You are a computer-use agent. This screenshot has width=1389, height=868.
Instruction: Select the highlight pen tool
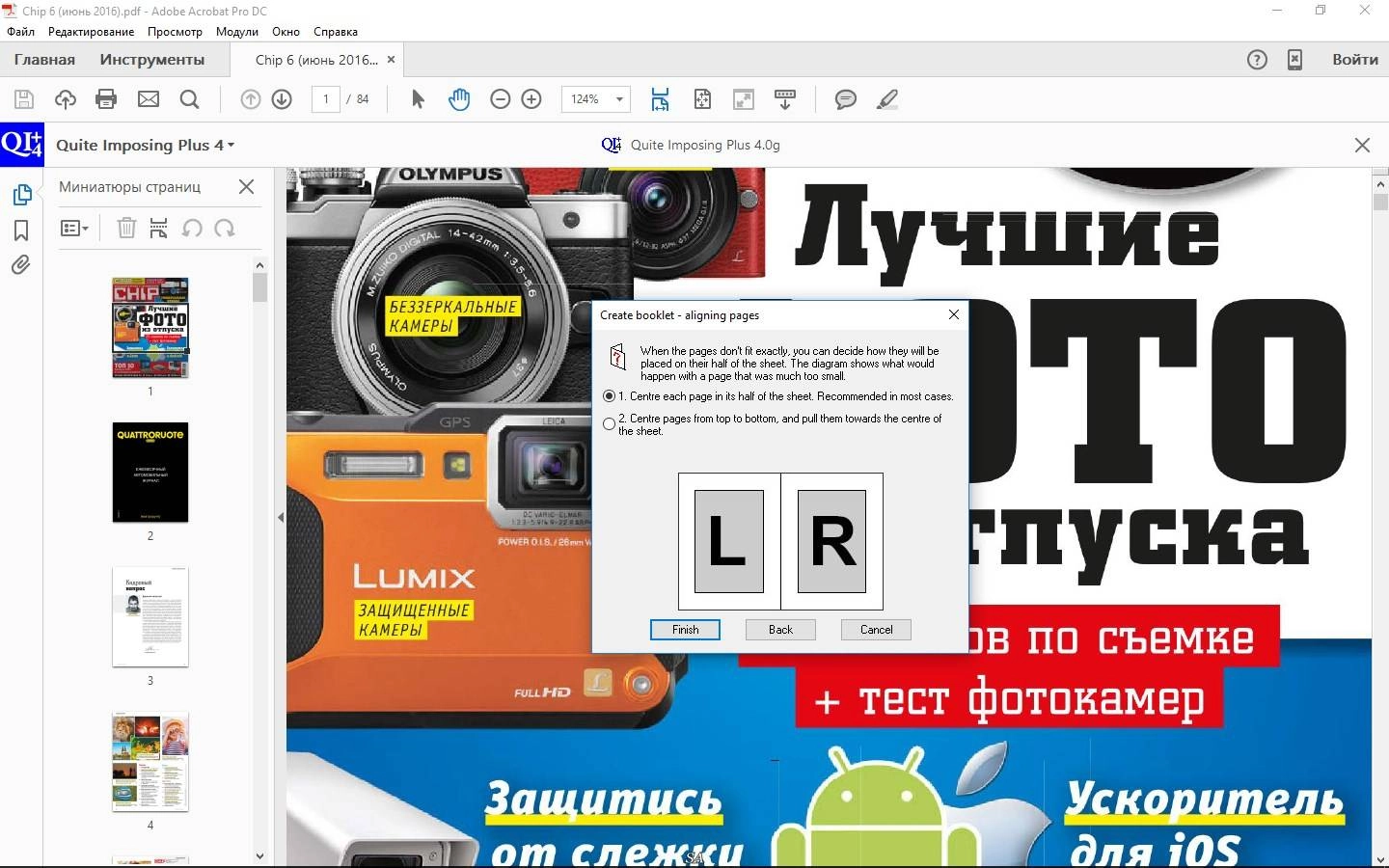point(887,99)
